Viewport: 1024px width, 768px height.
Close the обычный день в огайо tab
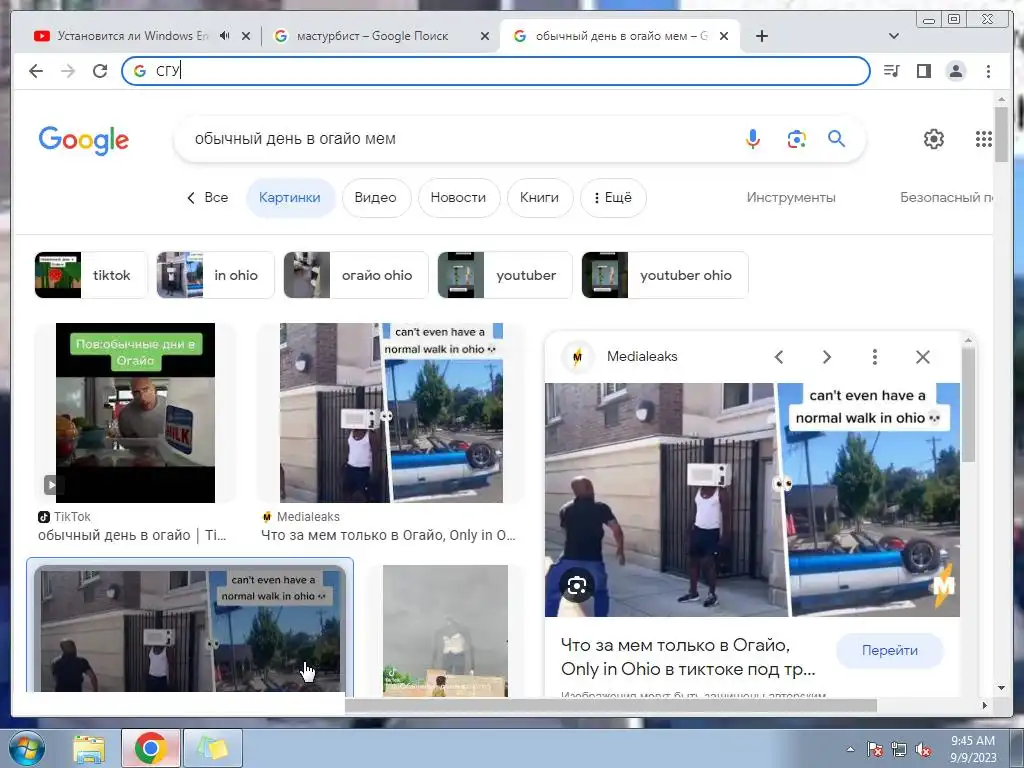click(724, 36)
